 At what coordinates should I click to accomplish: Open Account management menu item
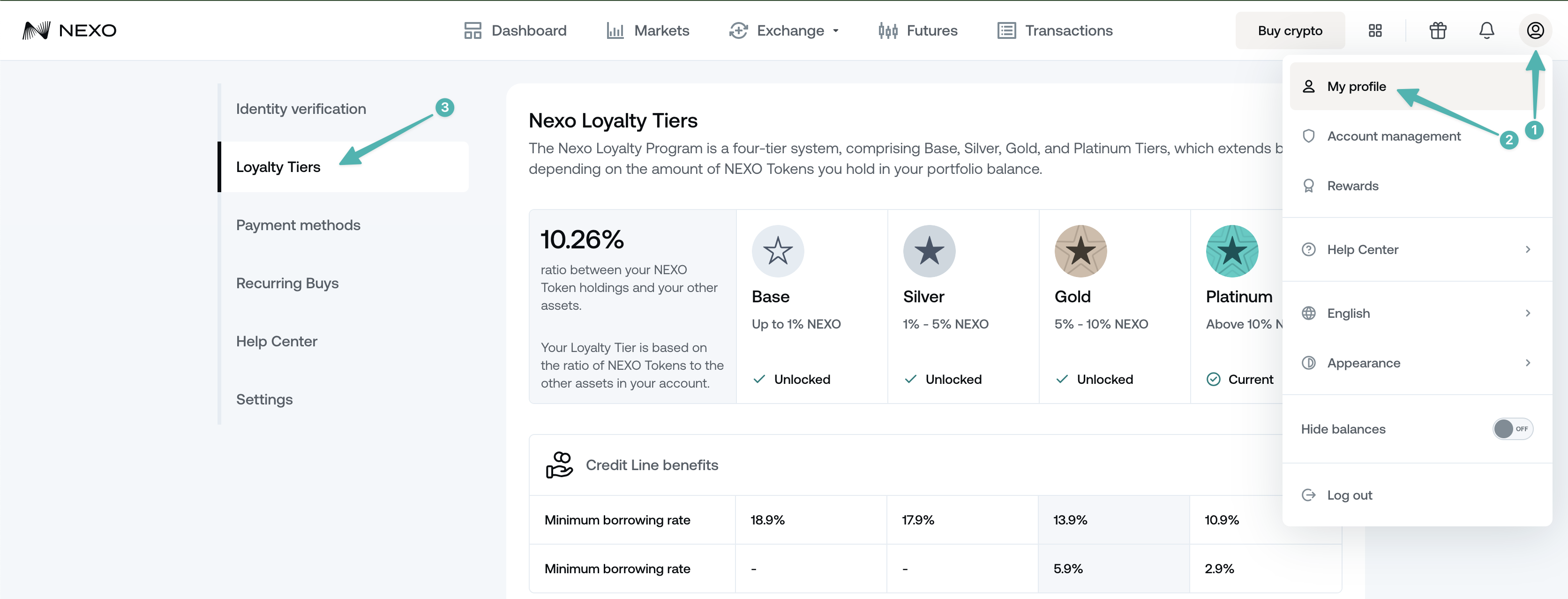(x=1417, y=136)
